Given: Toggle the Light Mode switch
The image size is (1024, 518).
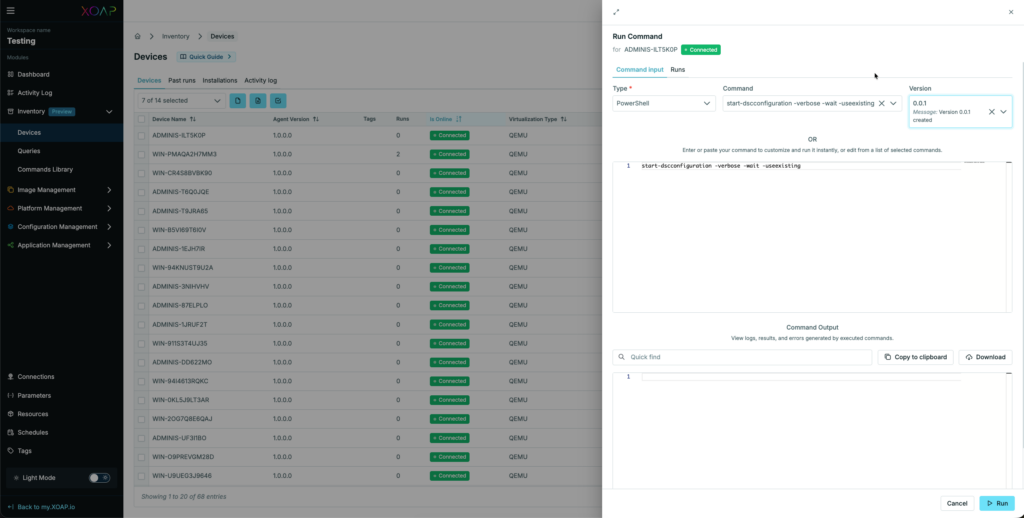Looking at the screenshot, I should (99, 478).
